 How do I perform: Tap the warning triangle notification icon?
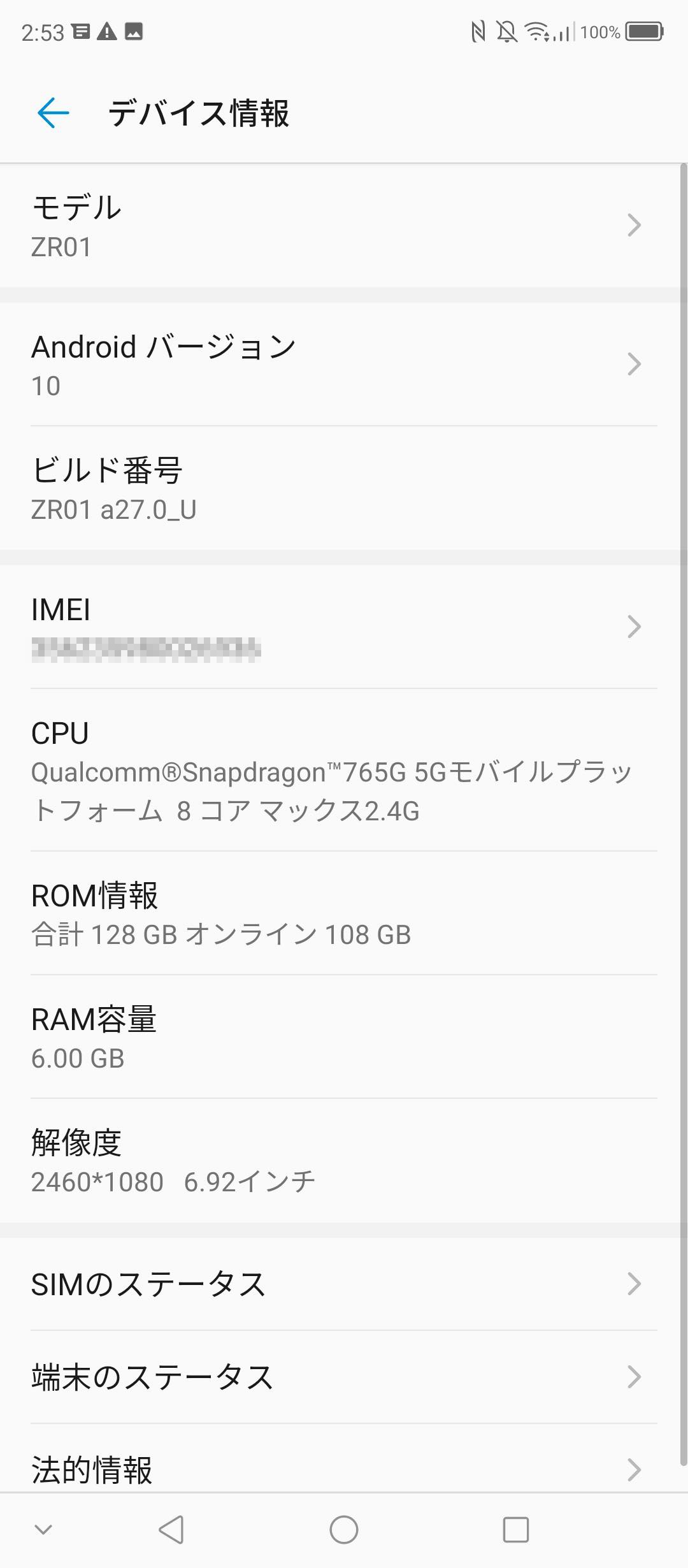[x=107, y=31]
